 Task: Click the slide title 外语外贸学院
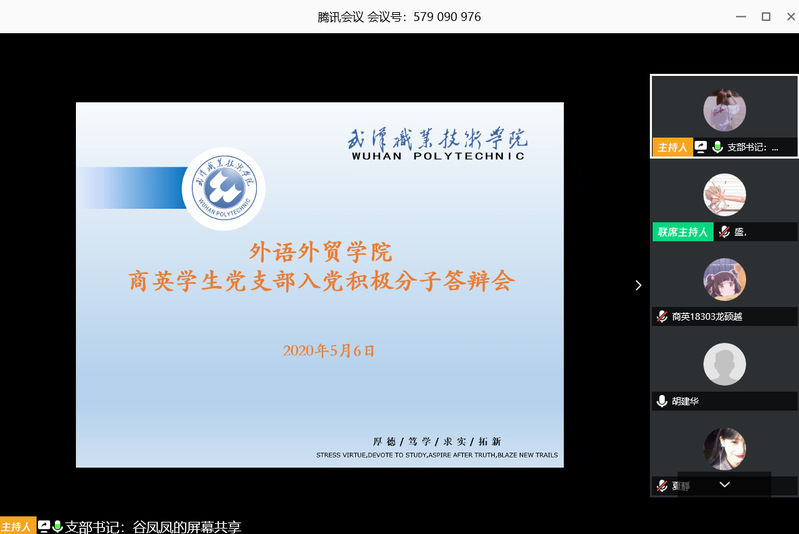tap(320, 251)
